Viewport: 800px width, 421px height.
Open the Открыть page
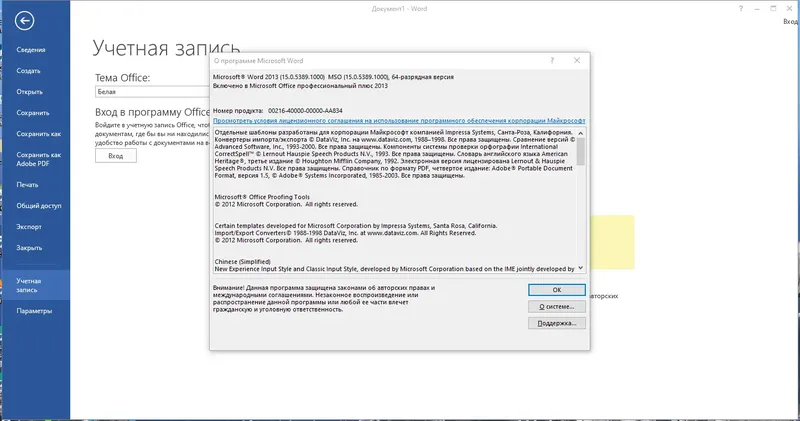pos(29,92)
